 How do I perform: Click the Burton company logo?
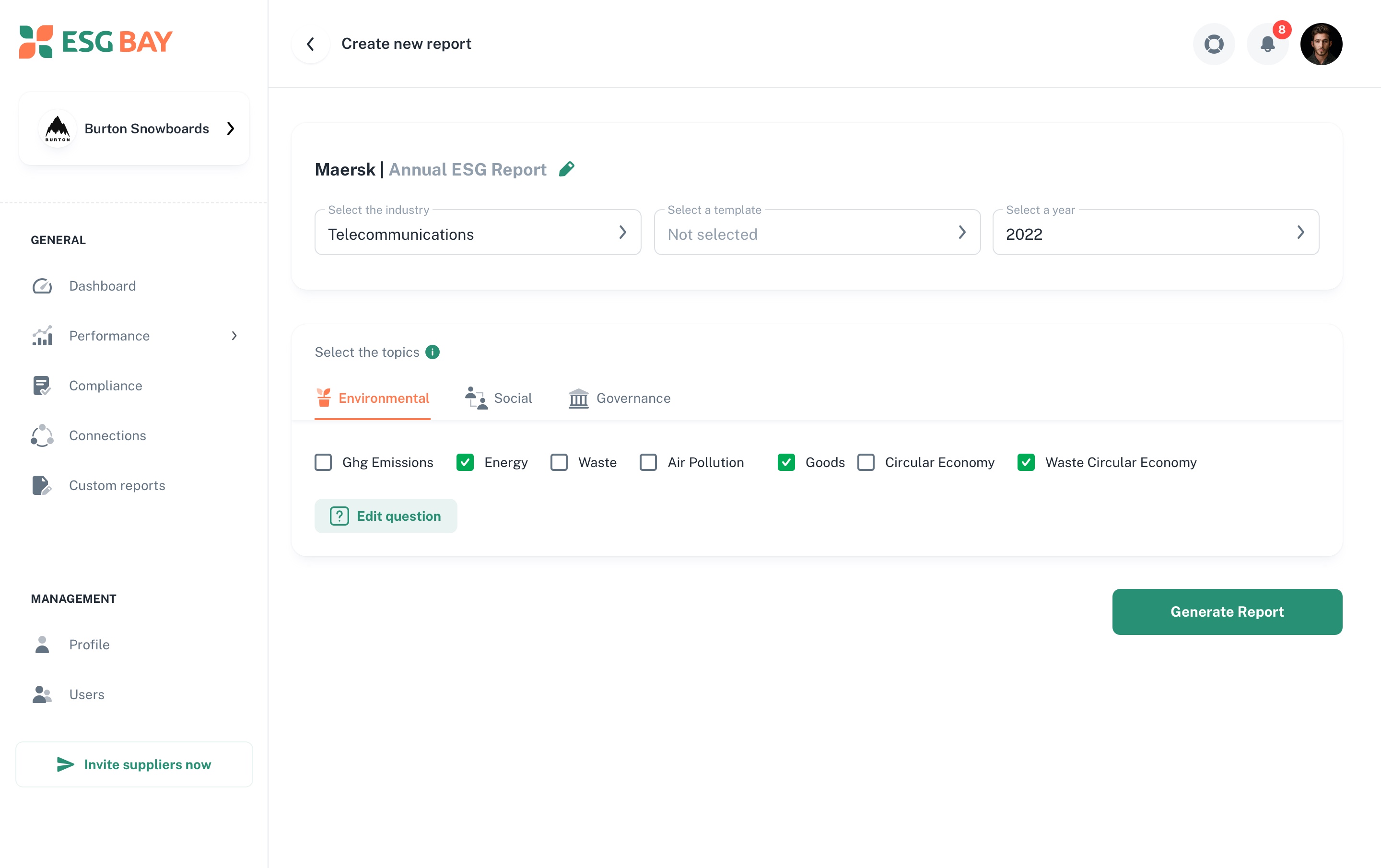pos(58,129)
